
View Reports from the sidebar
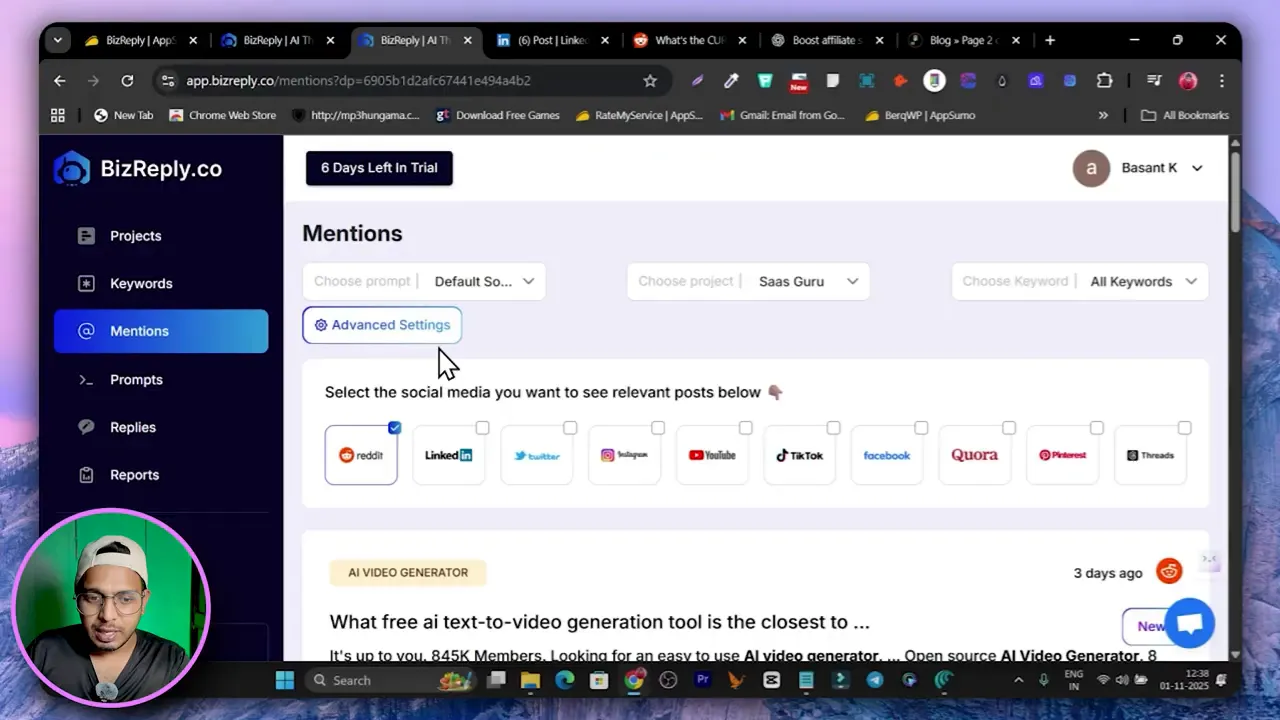tap(134, 474)
